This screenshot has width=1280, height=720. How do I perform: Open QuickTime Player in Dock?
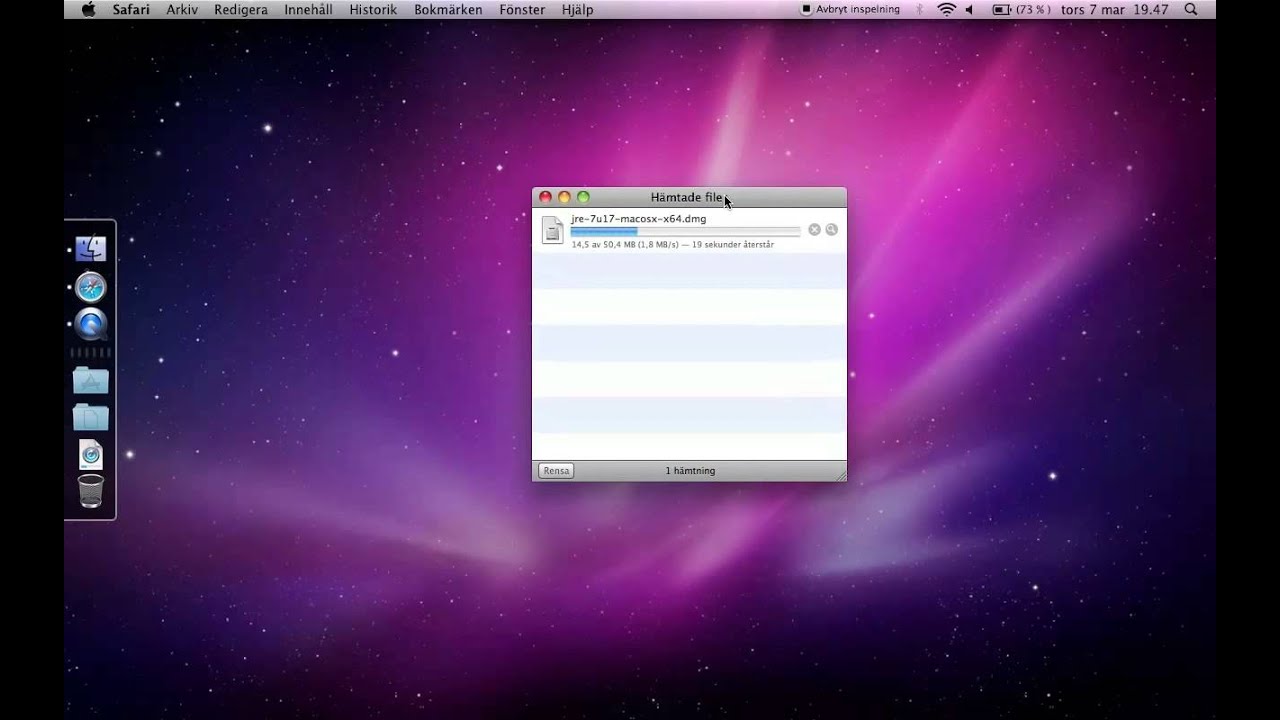90,325
